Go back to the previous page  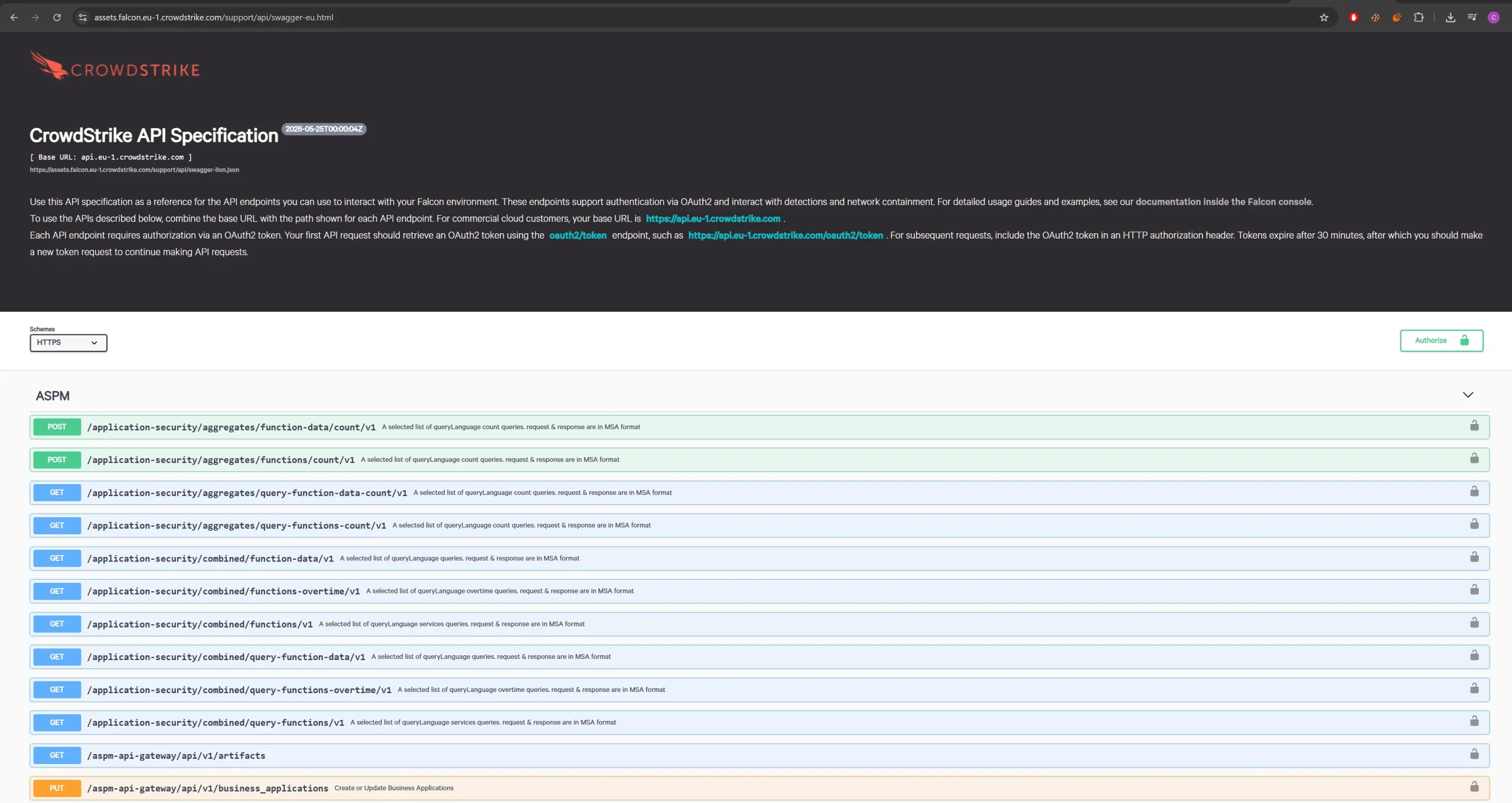[x=14, y=18]
